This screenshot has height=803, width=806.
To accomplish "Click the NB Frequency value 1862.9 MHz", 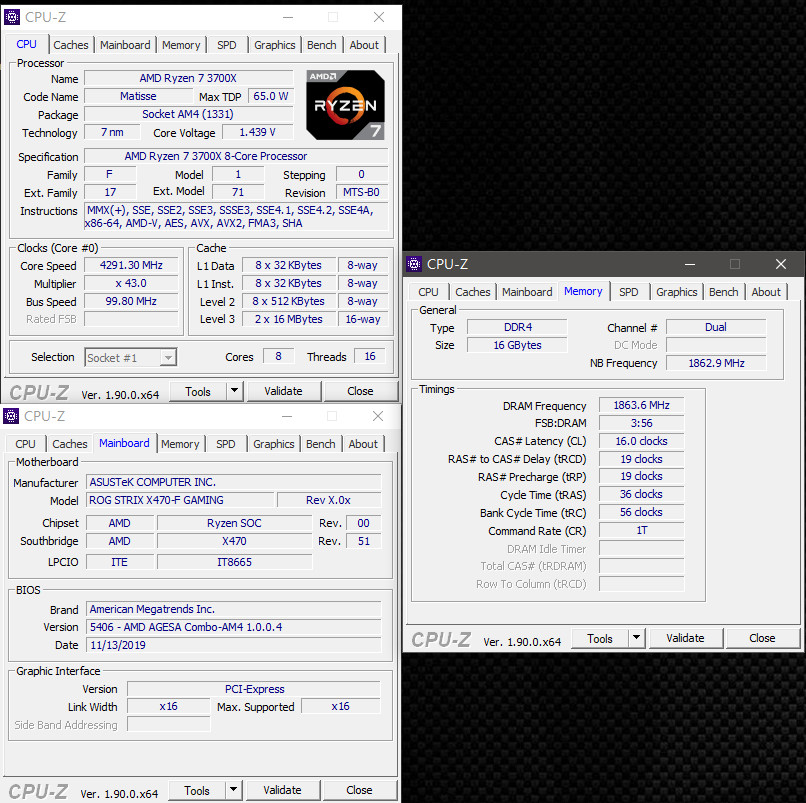I will tap(716, 363).
